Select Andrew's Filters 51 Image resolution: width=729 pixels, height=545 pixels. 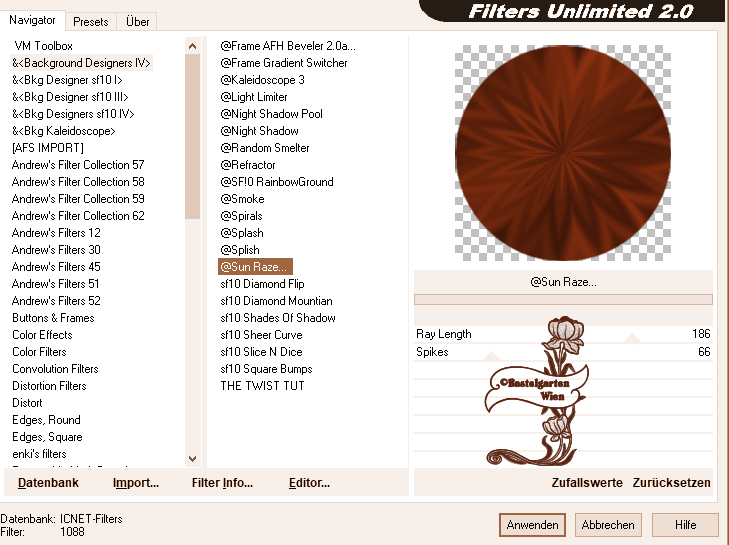click(55, 284)
